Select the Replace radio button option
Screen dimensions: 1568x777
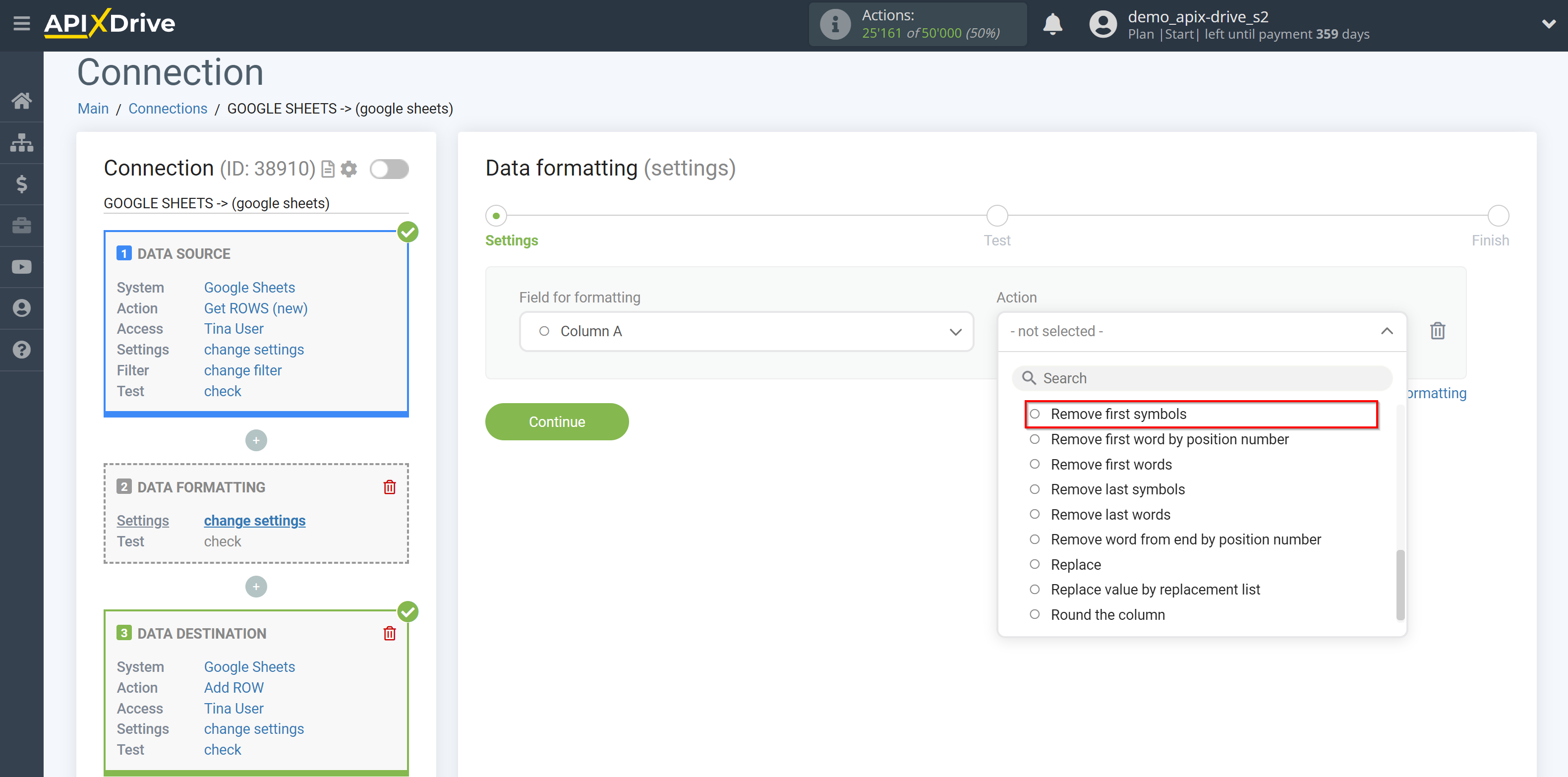click(x=1034, y=564)
